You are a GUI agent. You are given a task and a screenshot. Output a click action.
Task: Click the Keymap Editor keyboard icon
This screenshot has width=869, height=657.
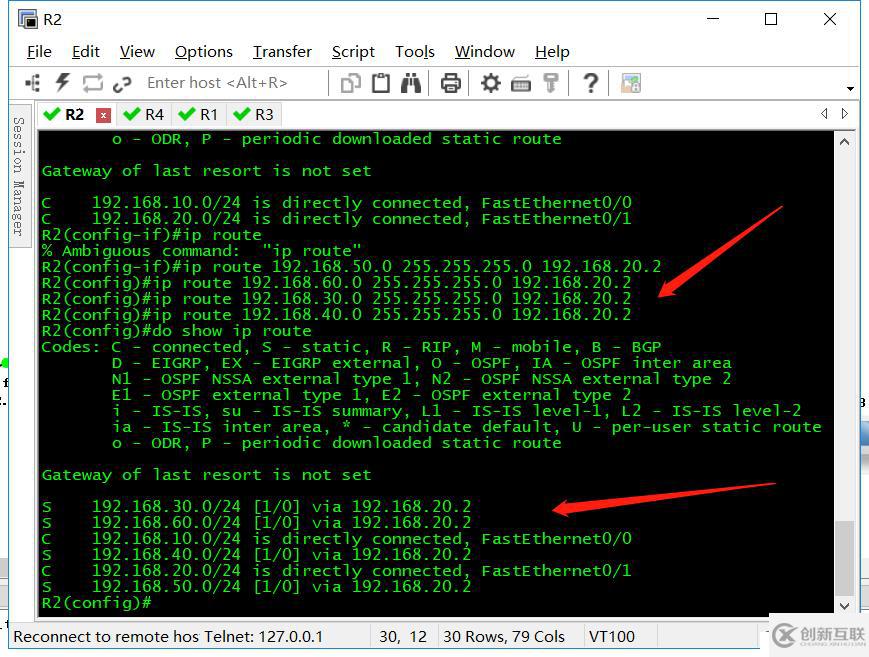click(520, 84)
